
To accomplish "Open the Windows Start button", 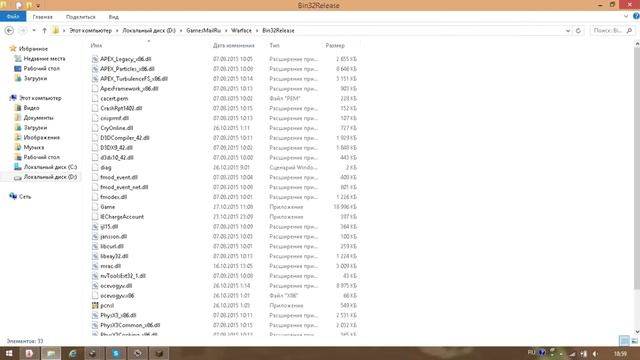I will [9, 353].
